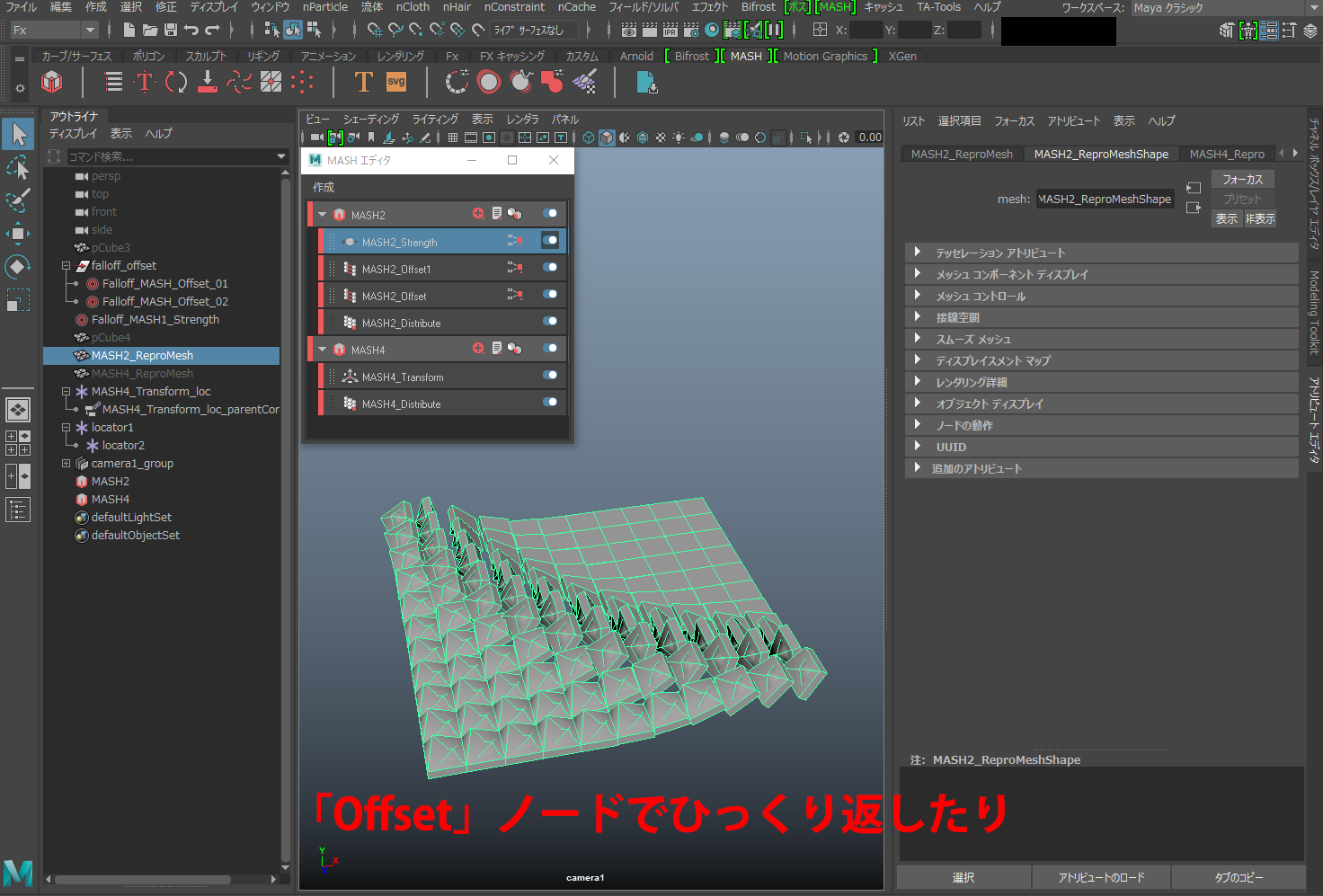Select the Move tool in toolbox
1323x896 pixels.
coord(18,234)
